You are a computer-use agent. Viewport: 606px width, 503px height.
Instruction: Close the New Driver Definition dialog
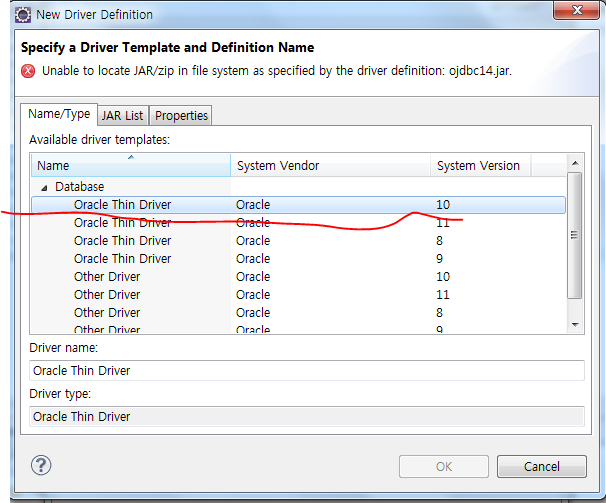[x=576, y=10]
